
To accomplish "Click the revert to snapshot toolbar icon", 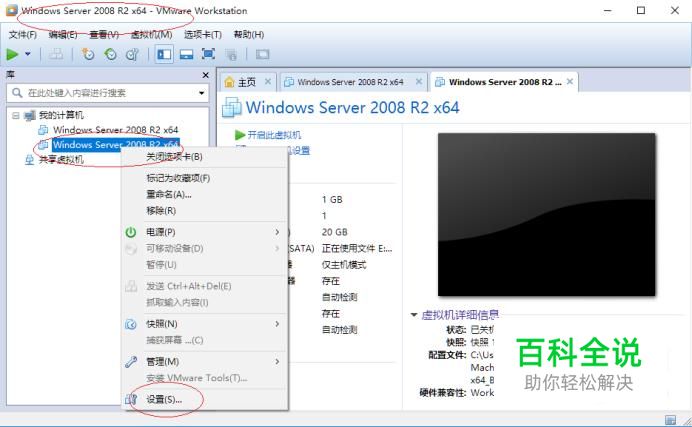I will pos(110,54).
